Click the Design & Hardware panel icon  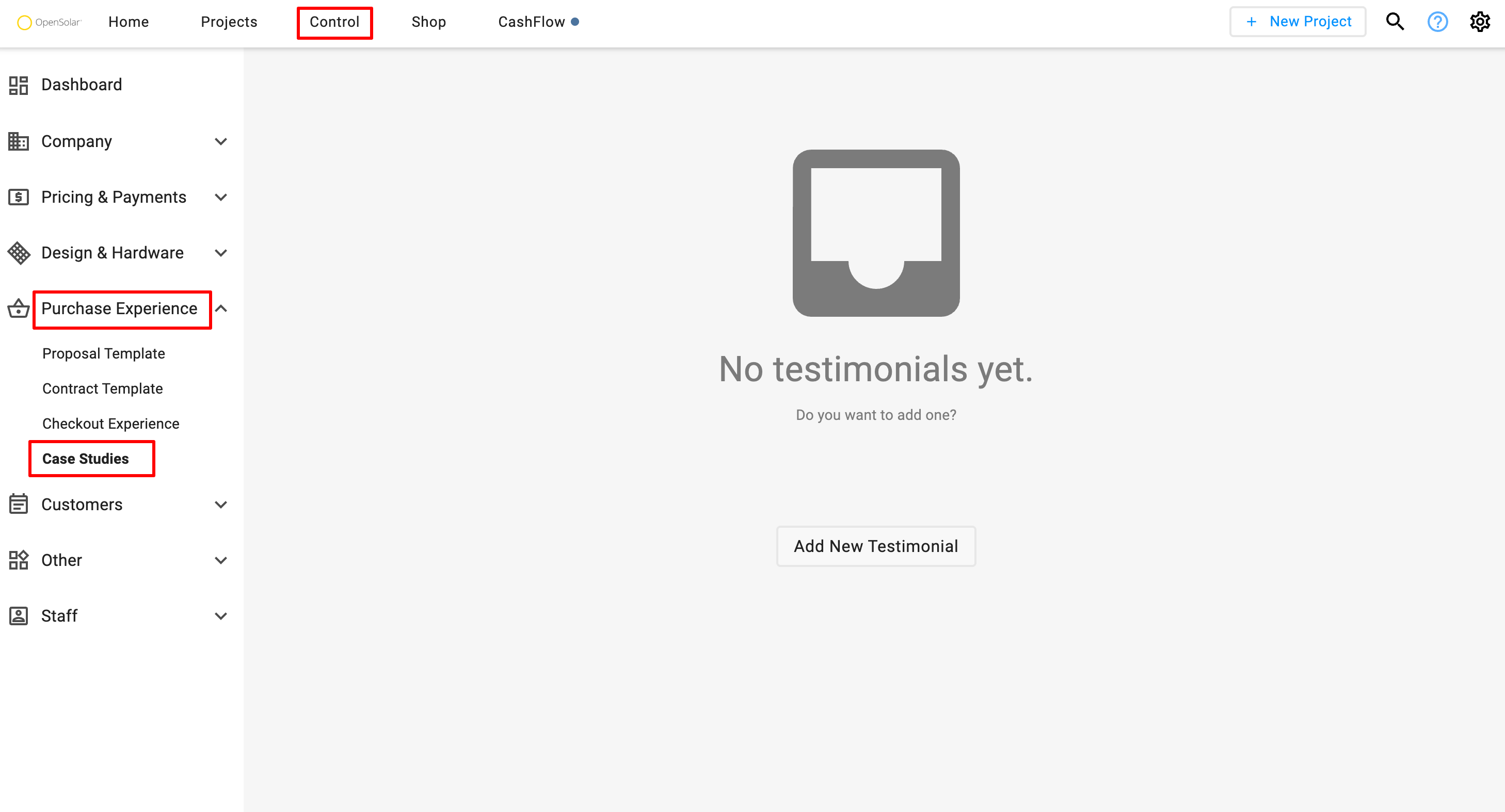coord(19,253)
